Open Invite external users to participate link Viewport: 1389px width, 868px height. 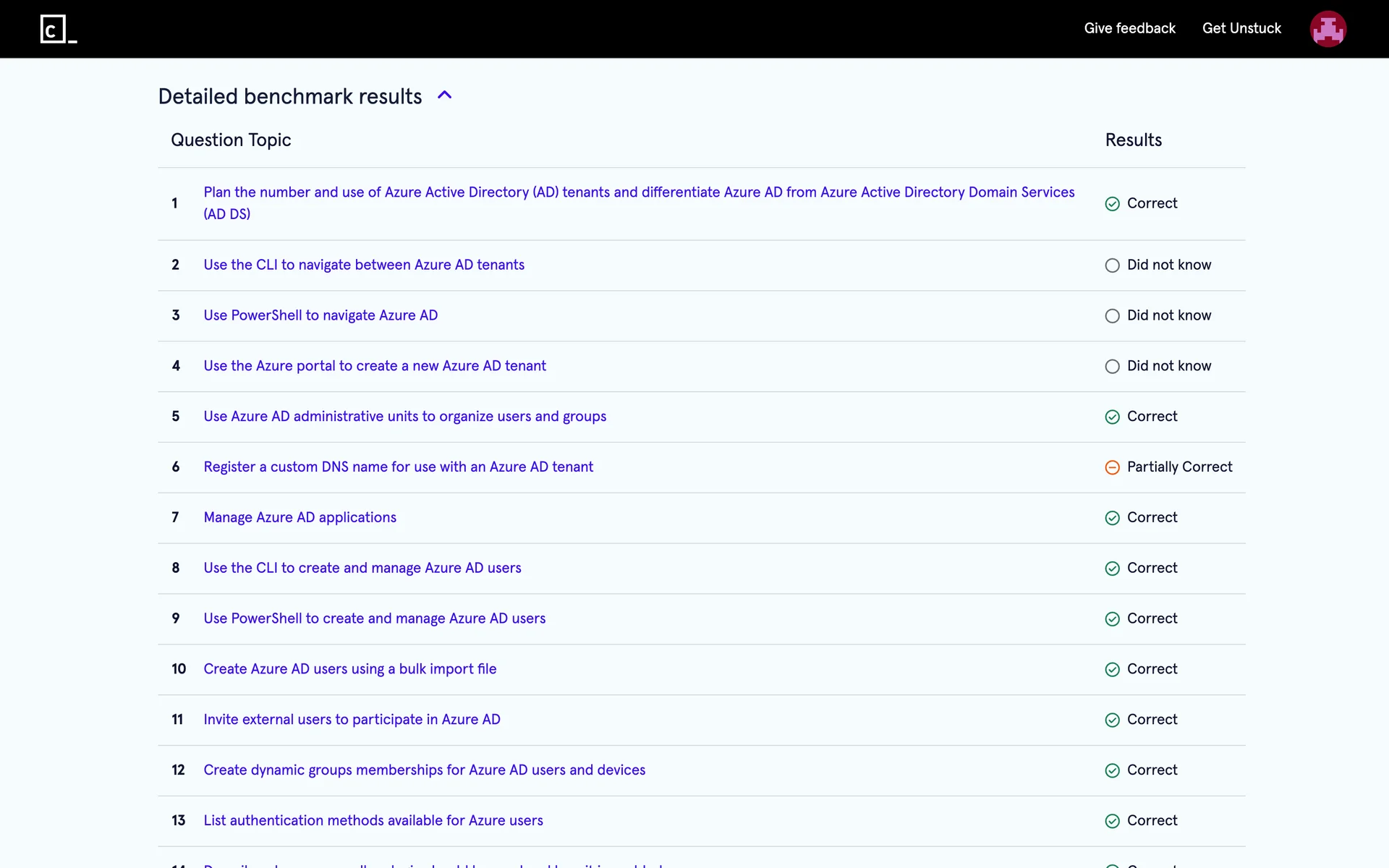pyautogui.click(x=352, y=719)
